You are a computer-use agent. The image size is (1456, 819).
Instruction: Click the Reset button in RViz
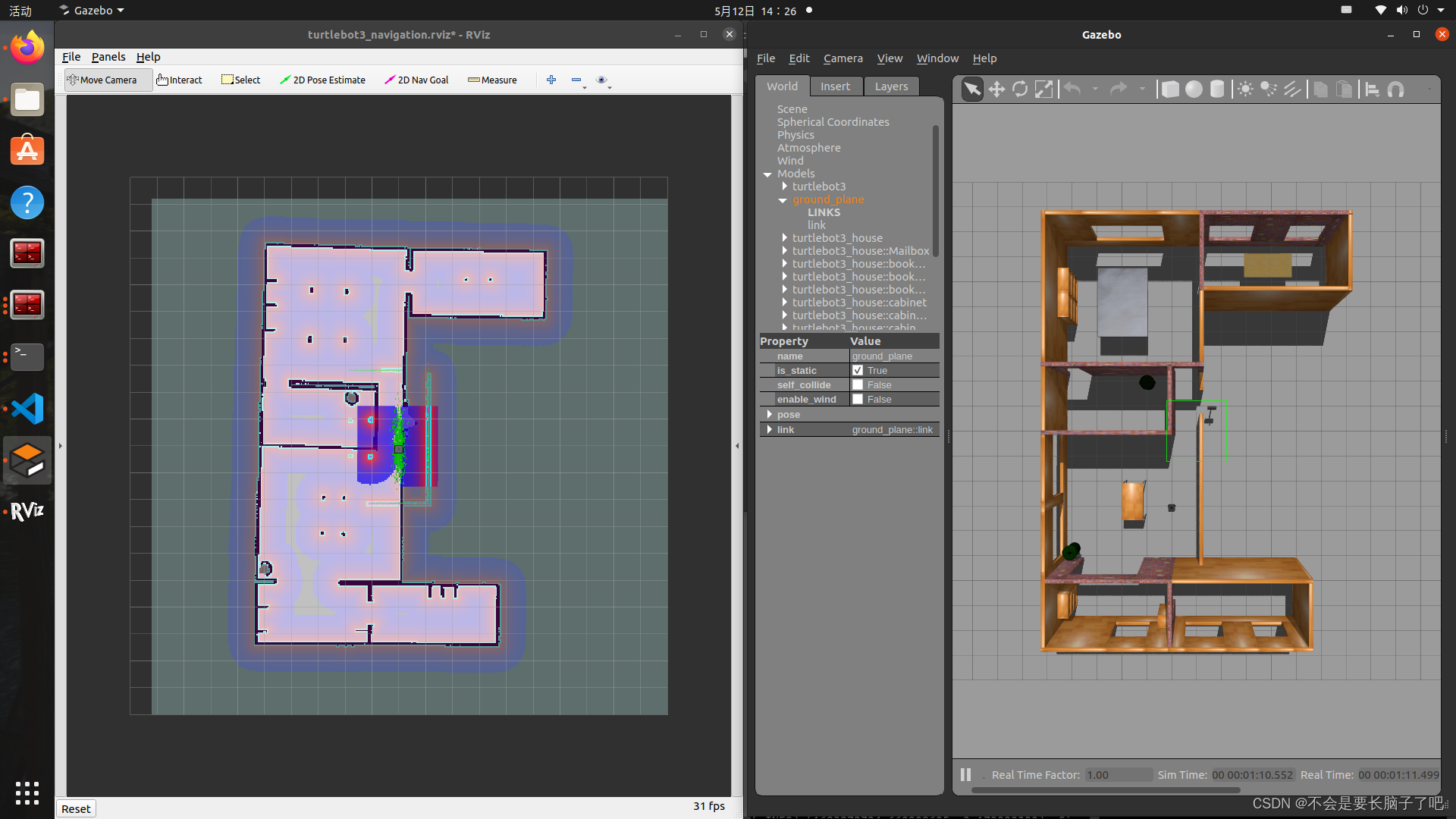coord(75,808)
